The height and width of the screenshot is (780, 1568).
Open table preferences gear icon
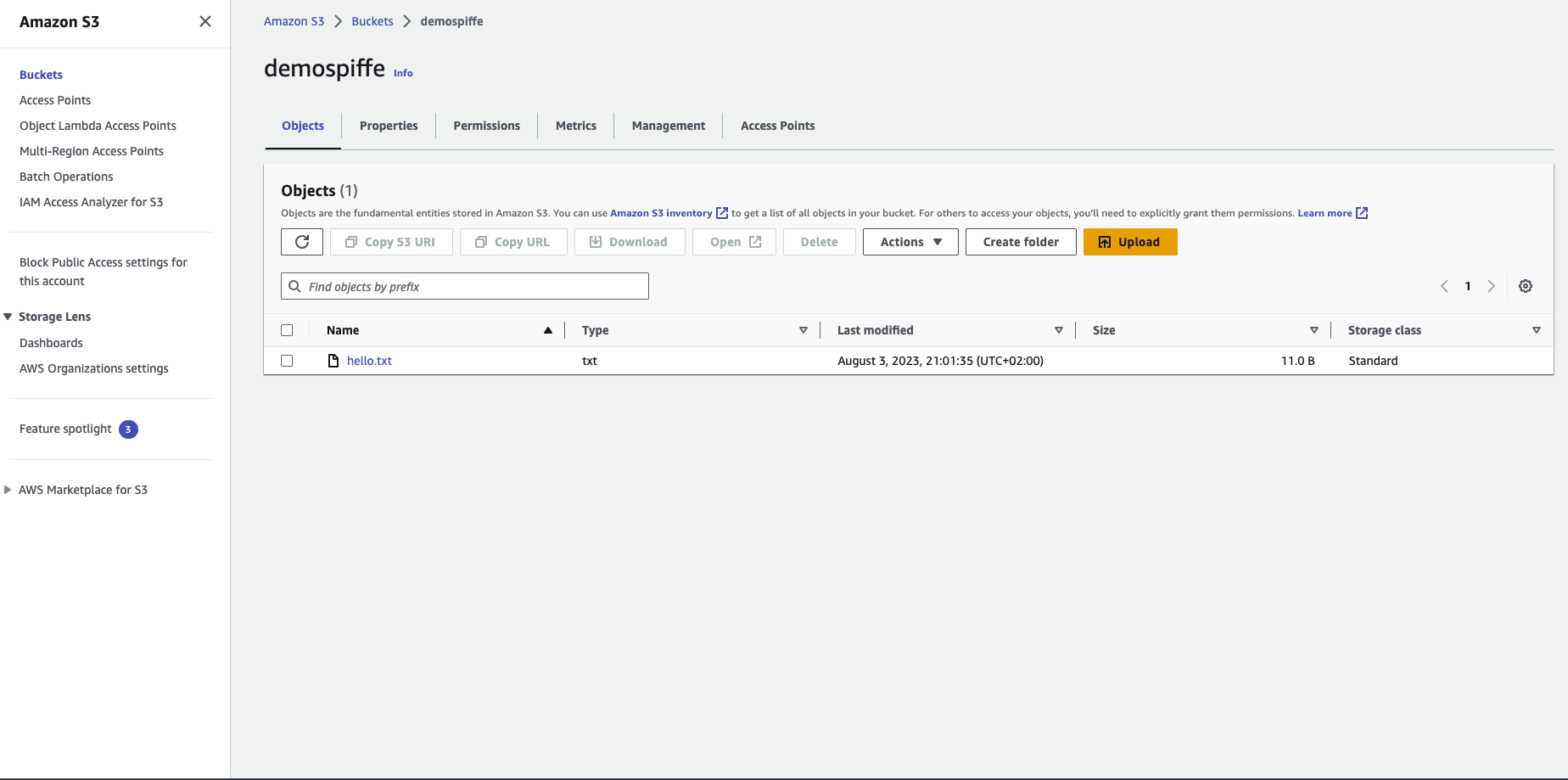coord(1526,286)
